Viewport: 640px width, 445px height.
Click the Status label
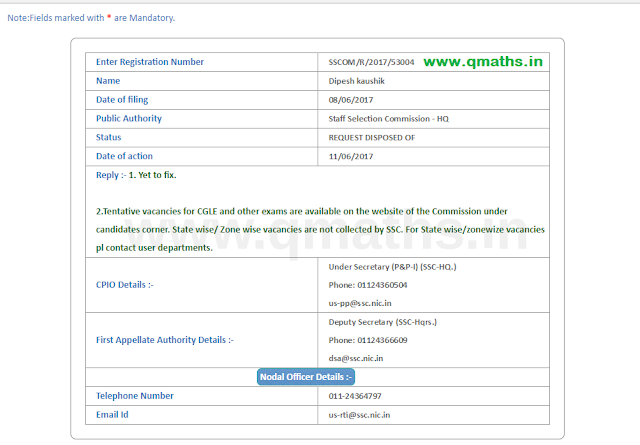pos(108,137)
